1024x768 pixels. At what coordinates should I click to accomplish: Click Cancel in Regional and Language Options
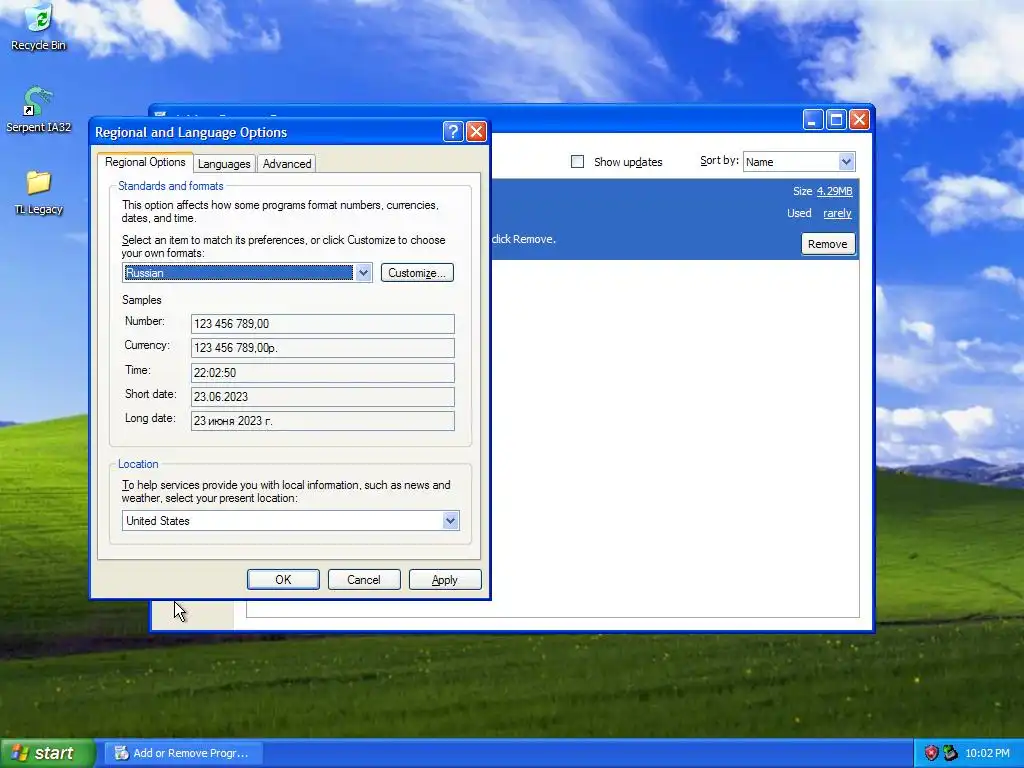[x=364, y=579]
